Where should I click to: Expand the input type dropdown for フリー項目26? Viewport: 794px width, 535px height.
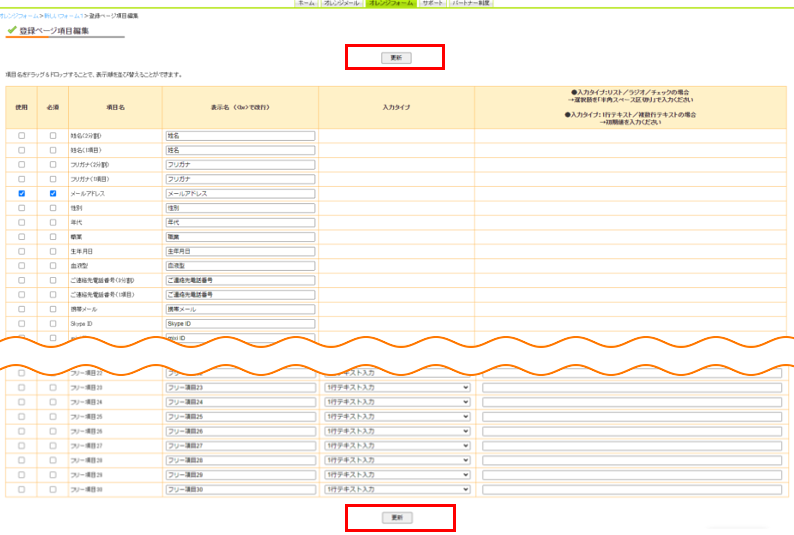point(397,431)
